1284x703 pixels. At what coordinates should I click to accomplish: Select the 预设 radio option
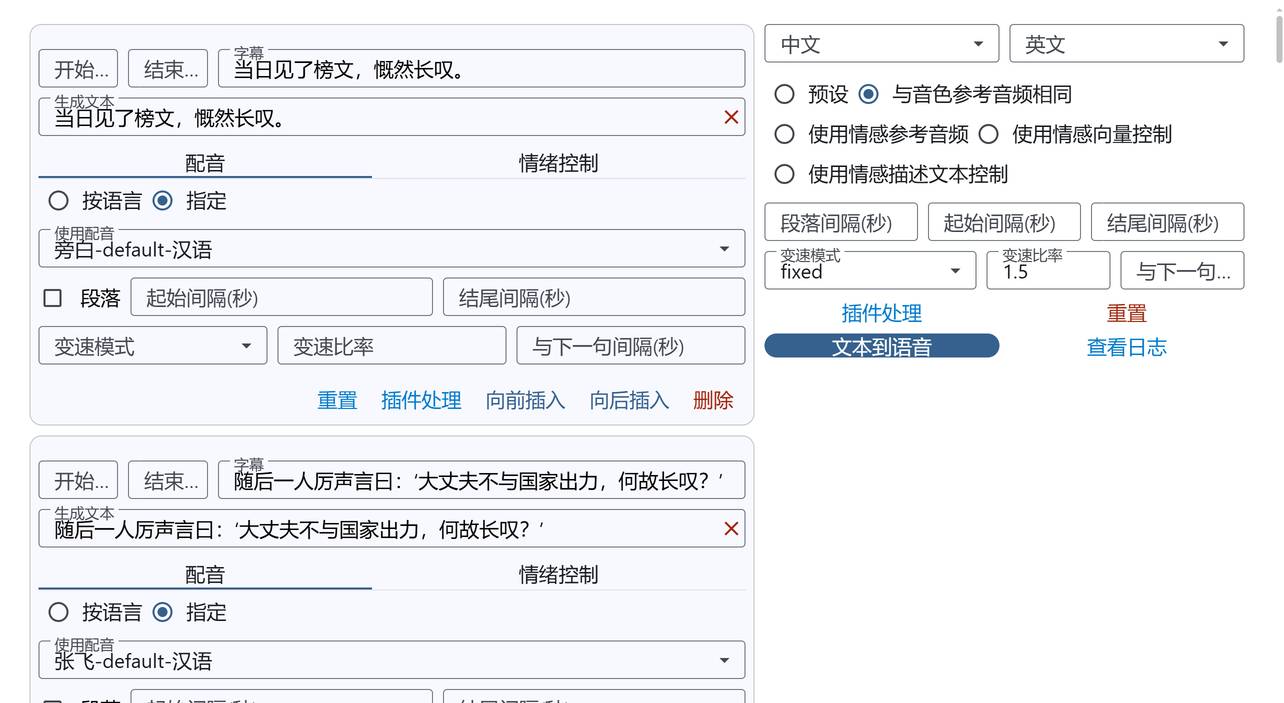(x=785, y=94)
